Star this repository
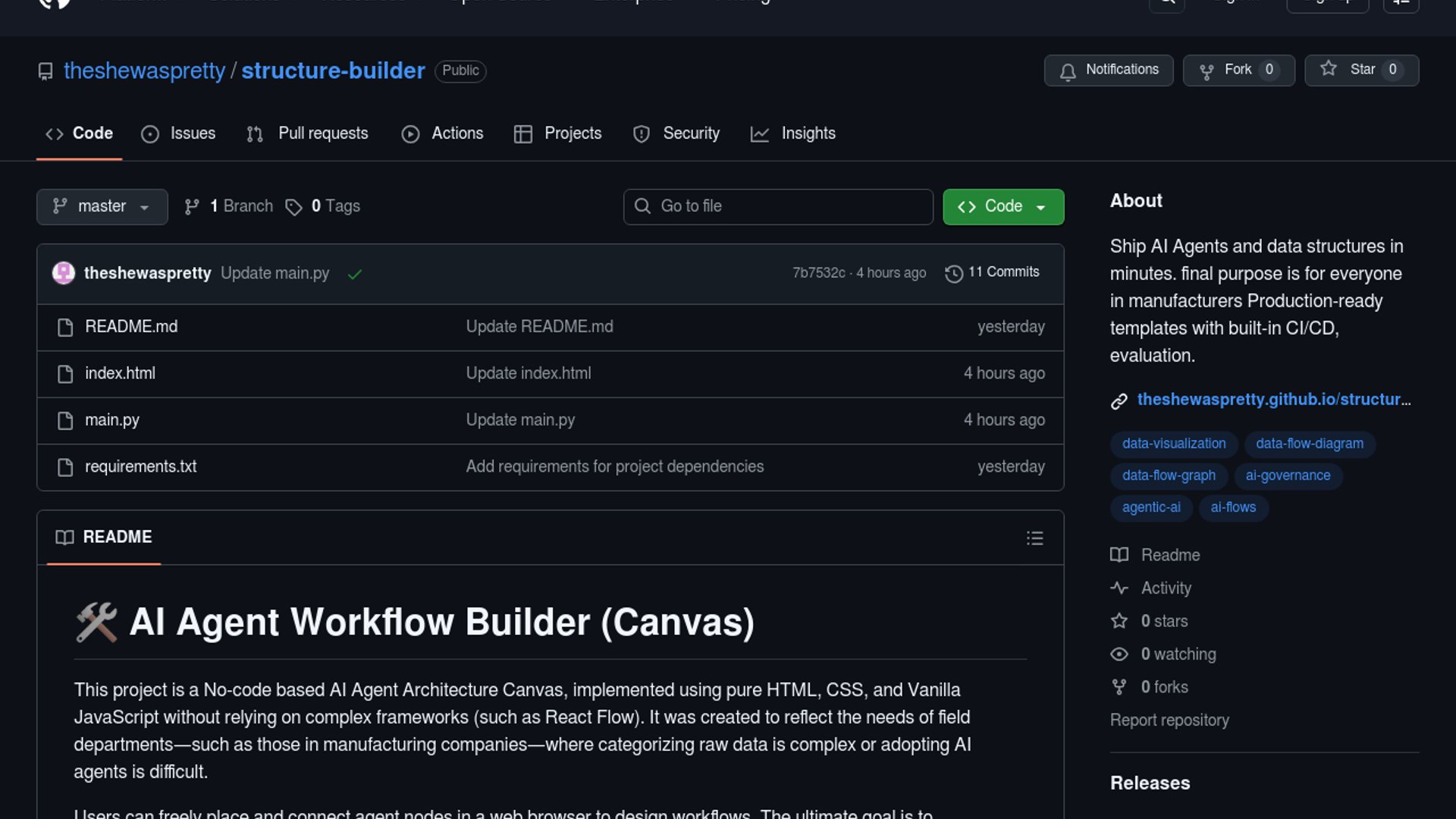The height and width of the screenshot is (819, 1456). click(x=1360, y=70)
